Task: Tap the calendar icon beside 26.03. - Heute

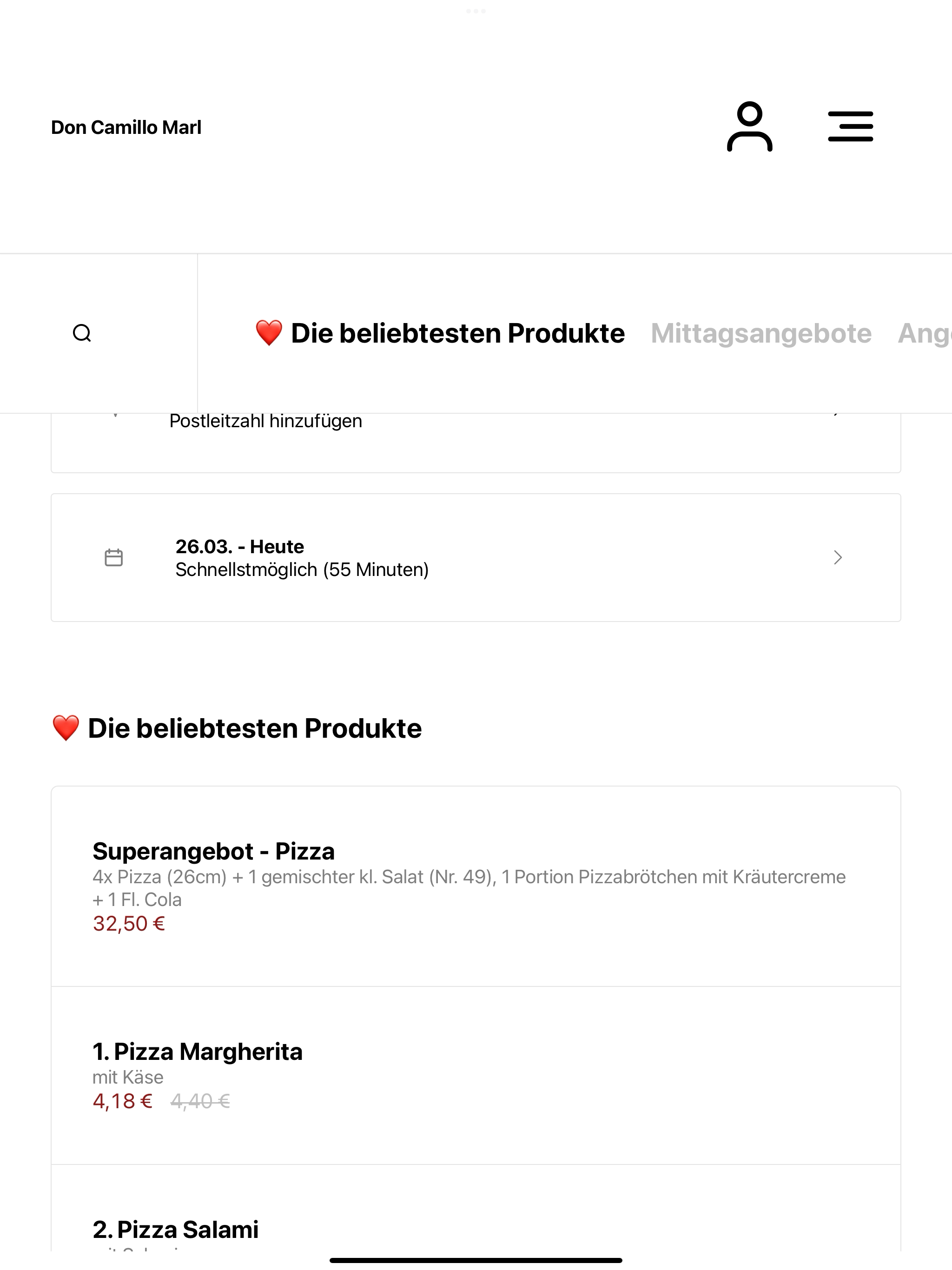Action: click(x=114, y=557)
